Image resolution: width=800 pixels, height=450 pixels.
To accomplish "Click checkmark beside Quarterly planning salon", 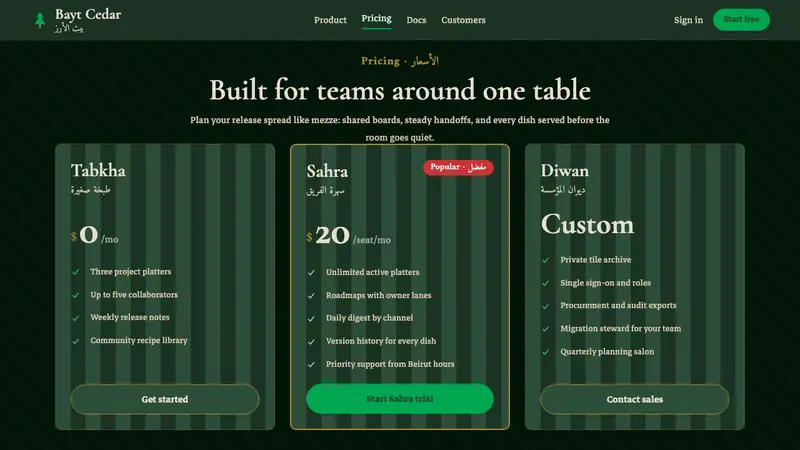I will 545,352.
